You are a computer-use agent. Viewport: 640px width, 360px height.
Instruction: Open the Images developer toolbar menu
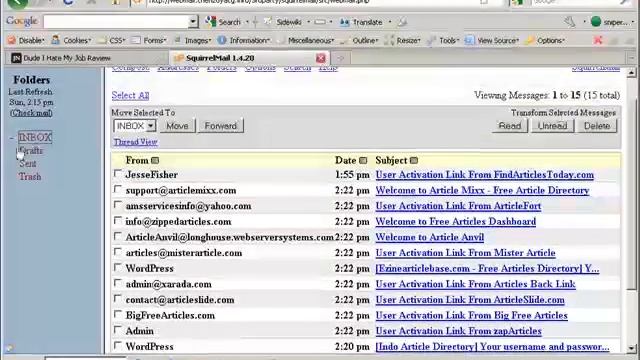[193, 40]
